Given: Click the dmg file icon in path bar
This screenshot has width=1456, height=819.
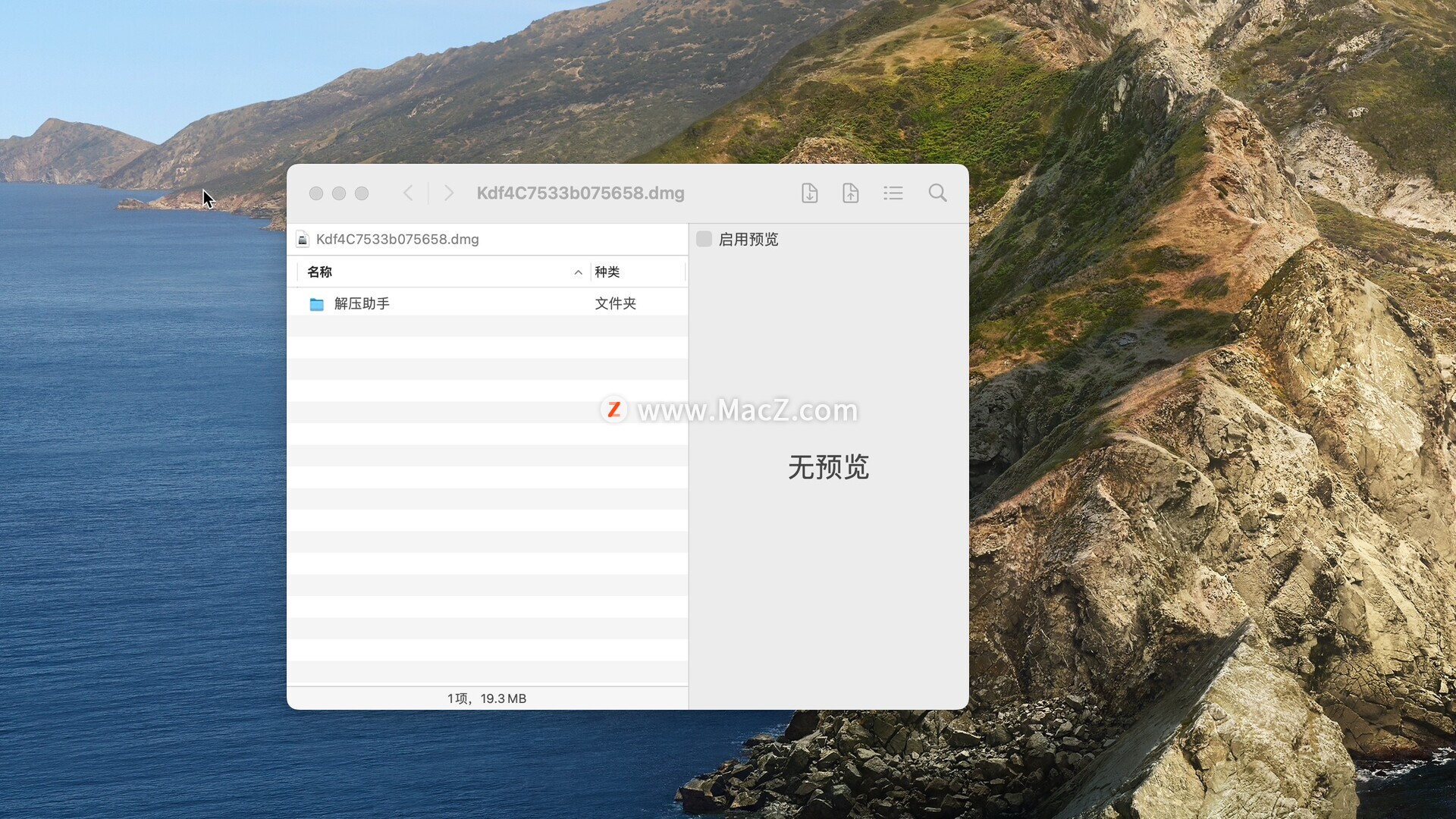Looking at the screenshot, I should click(303, 240).
